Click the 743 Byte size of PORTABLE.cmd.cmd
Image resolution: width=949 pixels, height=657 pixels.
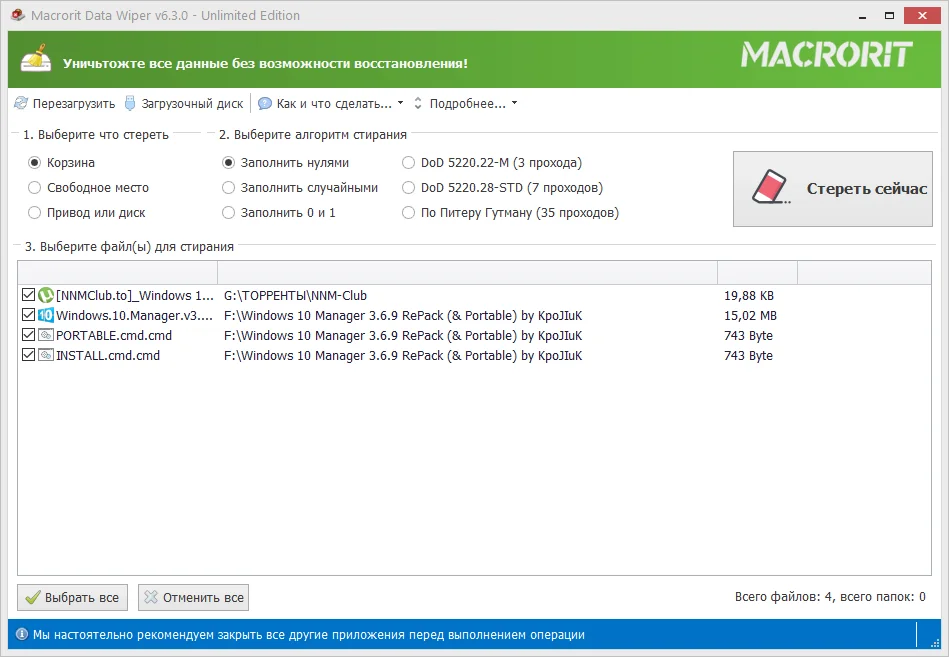click(x=748, y=336)
